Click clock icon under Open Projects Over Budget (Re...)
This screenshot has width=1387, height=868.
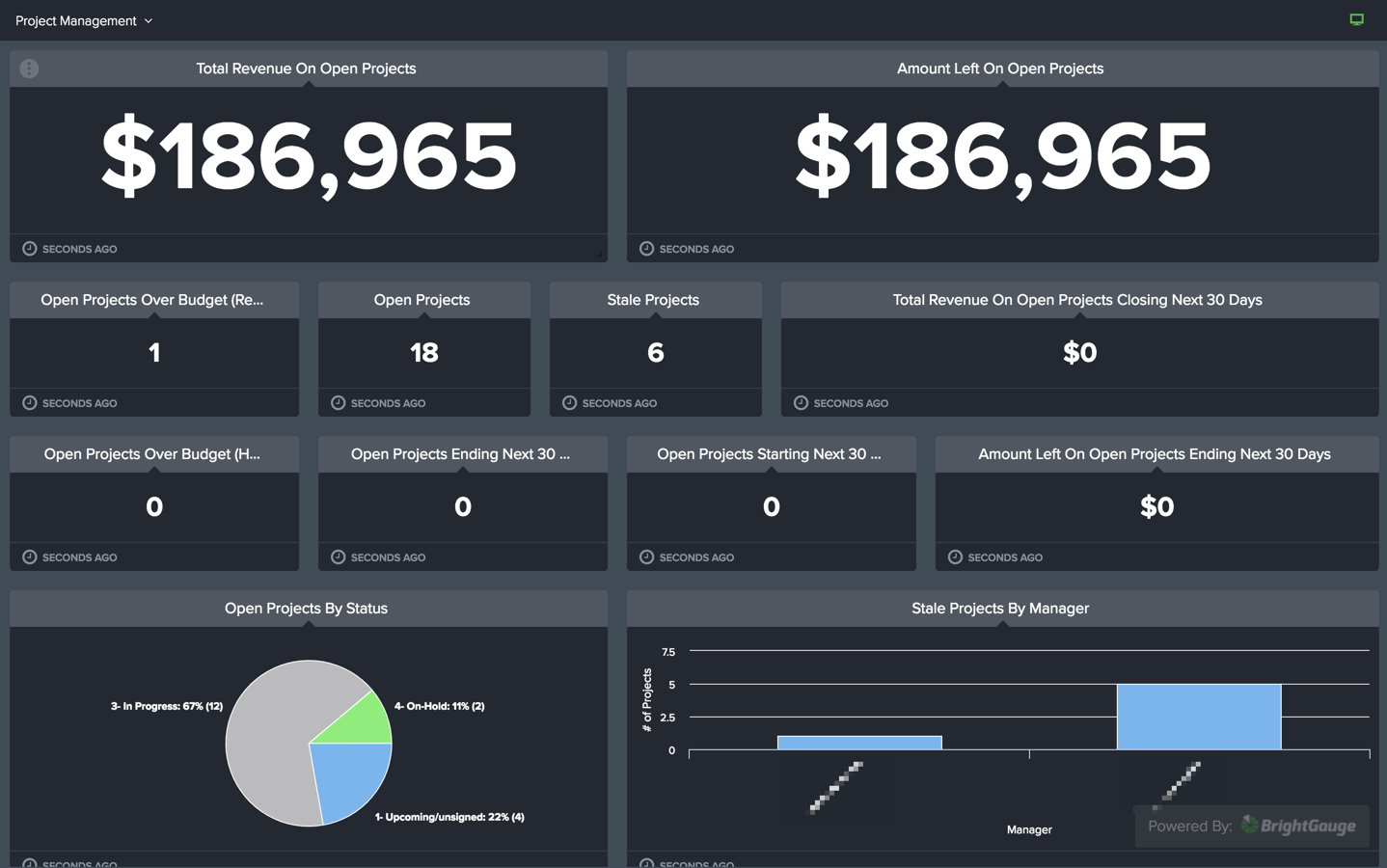[30, 403]
